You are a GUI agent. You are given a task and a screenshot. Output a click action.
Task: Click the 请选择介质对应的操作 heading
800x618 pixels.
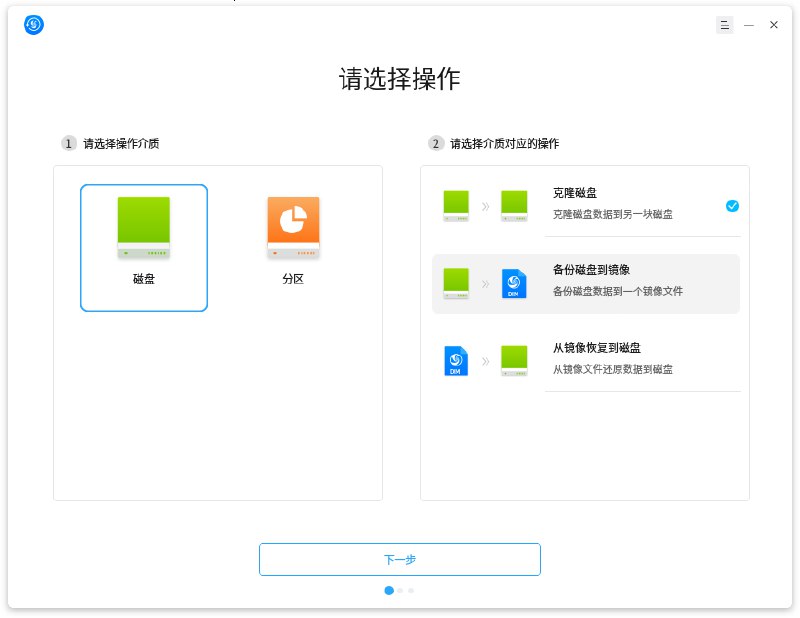[x=504, y=144]
